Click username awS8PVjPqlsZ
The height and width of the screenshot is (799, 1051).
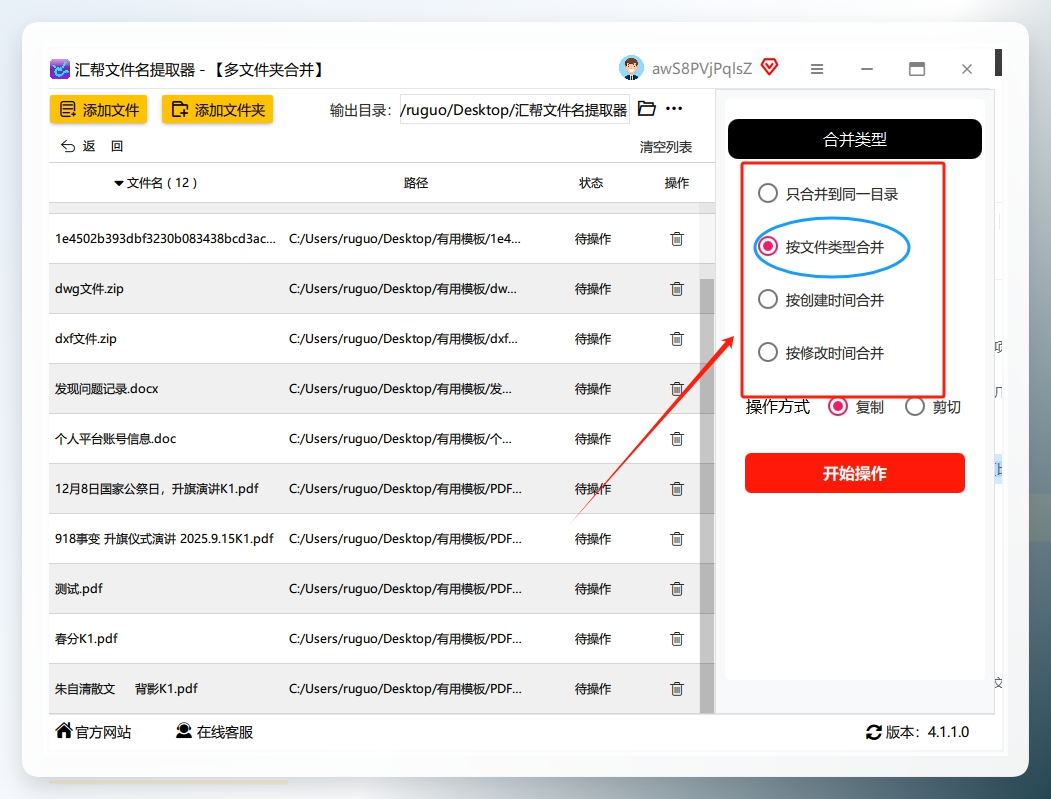point(702,69)
